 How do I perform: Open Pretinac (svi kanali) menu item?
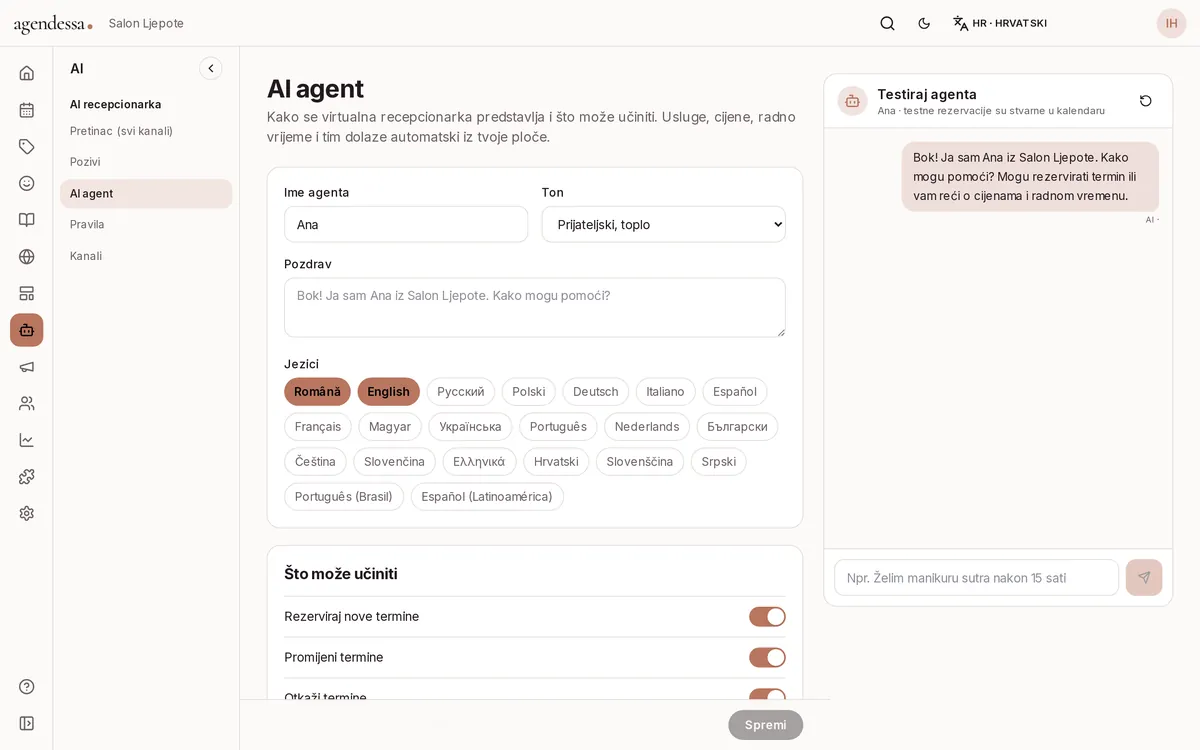click(x=146, y=131)
